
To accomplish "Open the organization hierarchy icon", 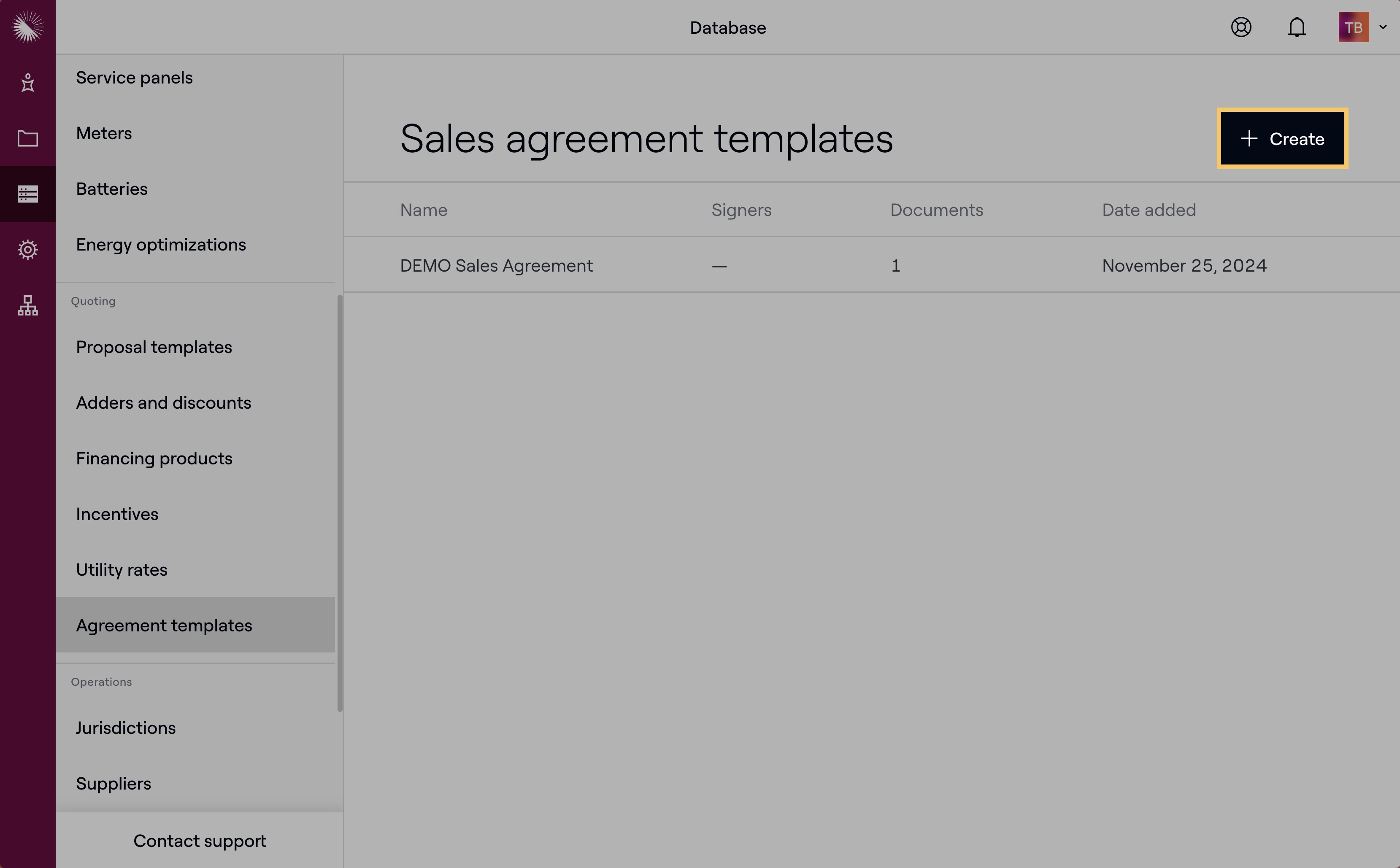I will point(27,305).
